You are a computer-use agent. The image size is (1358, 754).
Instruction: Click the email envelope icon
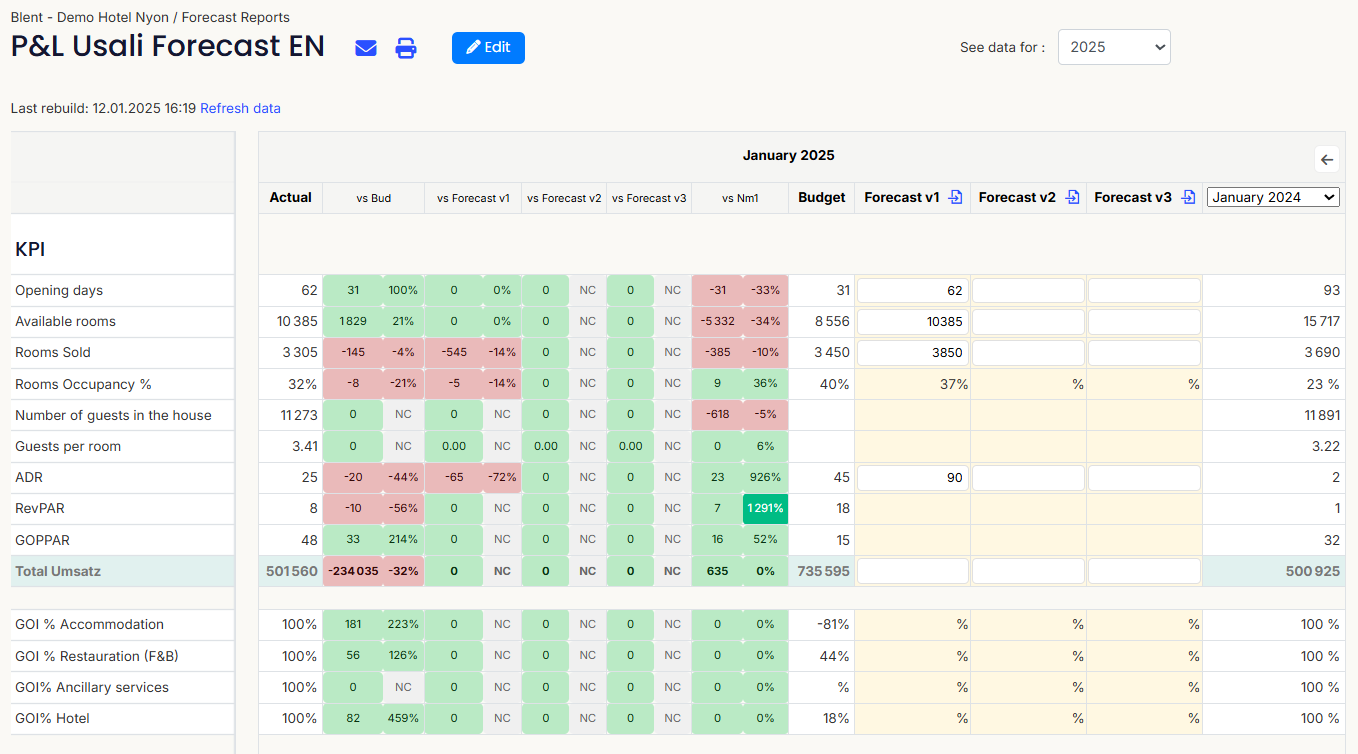pos(366,48)
